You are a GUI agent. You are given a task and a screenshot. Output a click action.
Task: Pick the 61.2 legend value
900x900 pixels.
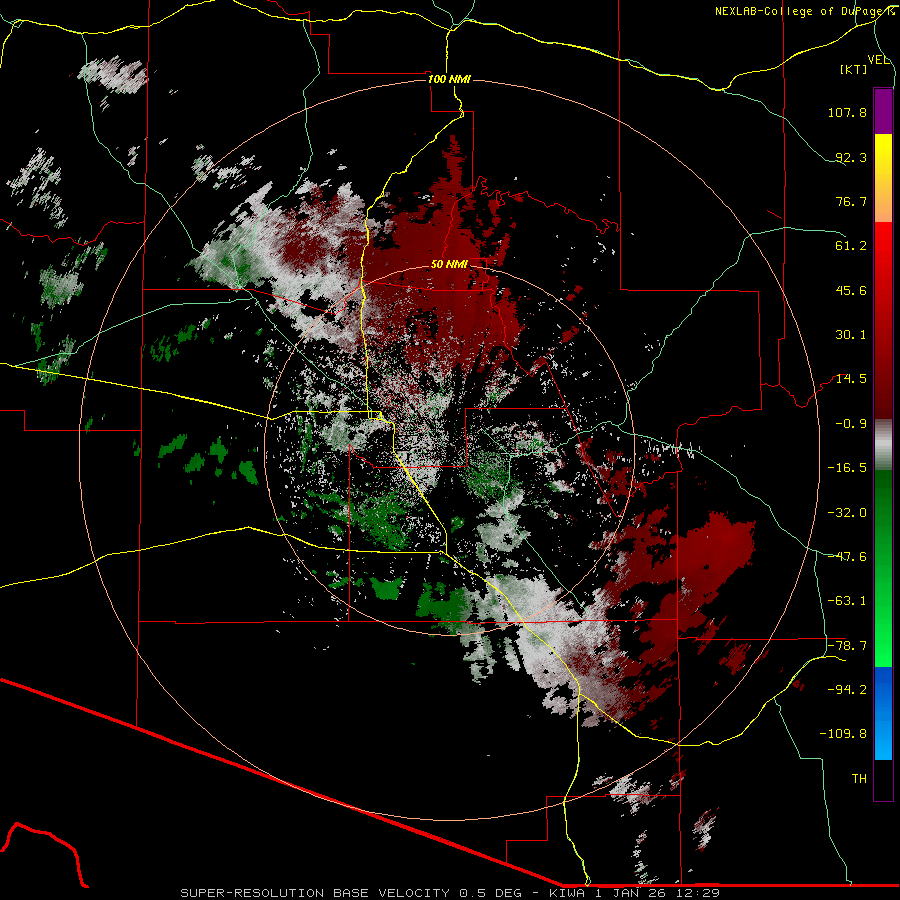851,246
